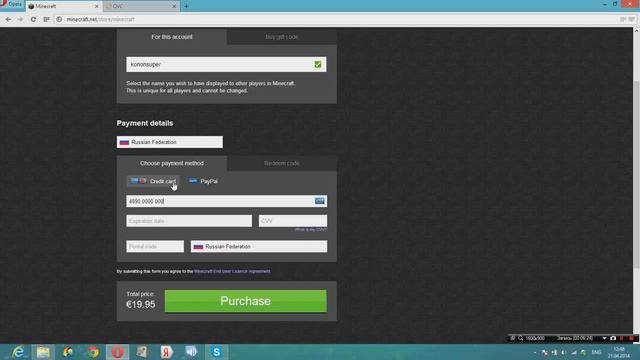Open the recorder overlay dropdown arrow
640x360 pixels.
(x=604, y=338)
